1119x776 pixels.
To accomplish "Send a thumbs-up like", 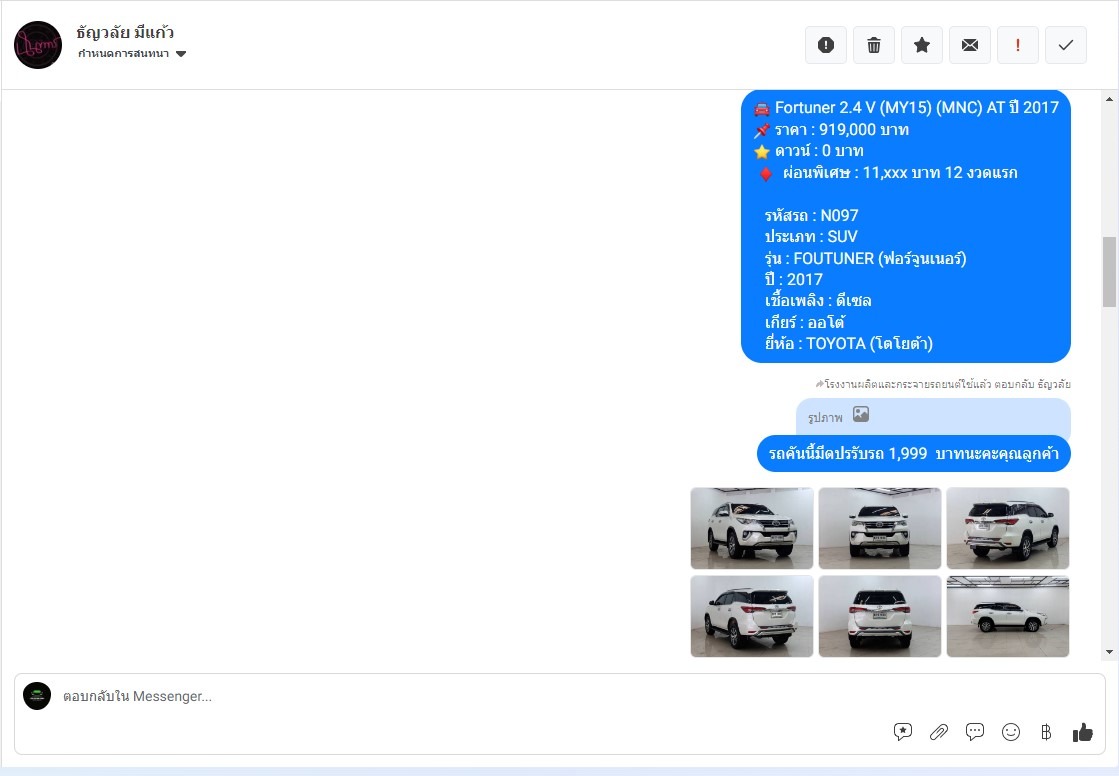I will tap(1083, 732).
